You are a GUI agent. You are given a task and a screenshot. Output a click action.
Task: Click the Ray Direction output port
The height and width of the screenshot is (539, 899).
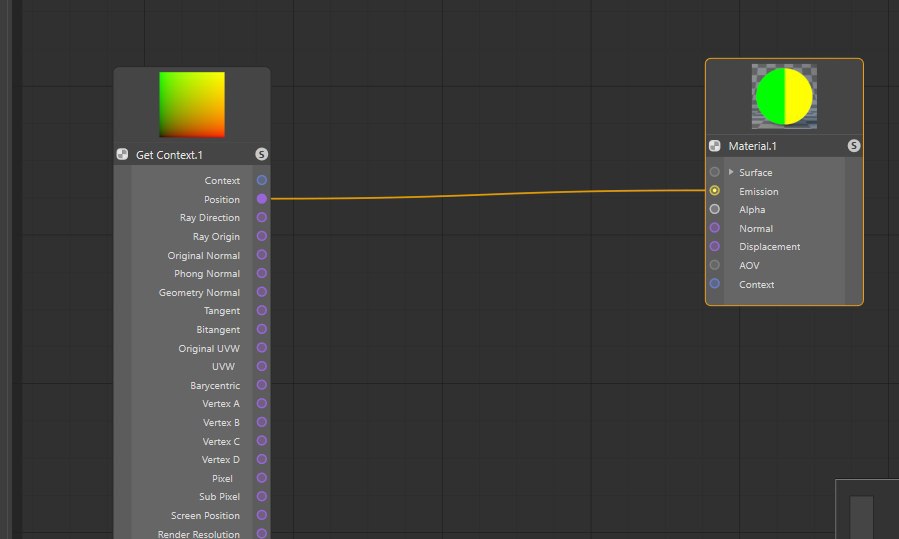261,217
